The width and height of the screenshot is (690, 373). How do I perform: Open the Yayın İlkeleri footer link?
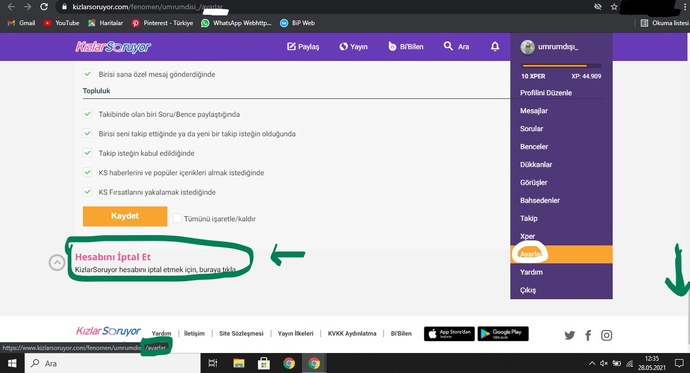point(295,333)
